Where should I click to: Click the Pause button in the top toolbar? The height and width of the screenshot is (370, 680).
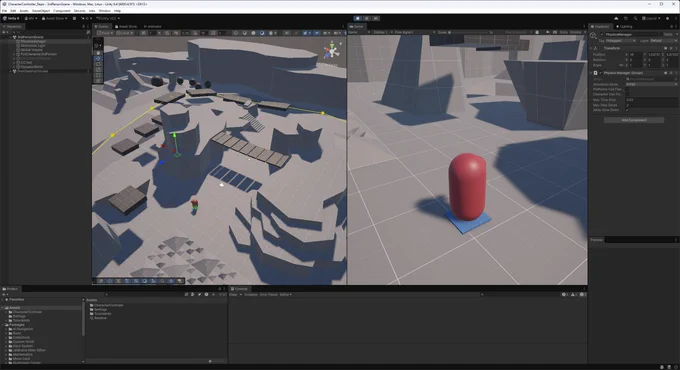(x=366, y=18)
